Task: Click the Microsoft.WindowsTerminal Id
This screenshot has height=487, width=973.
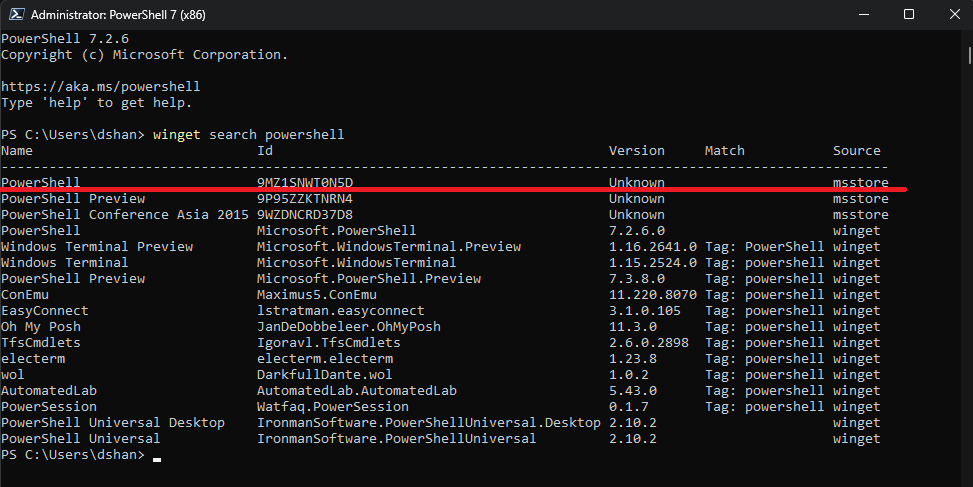Action: 356,262
